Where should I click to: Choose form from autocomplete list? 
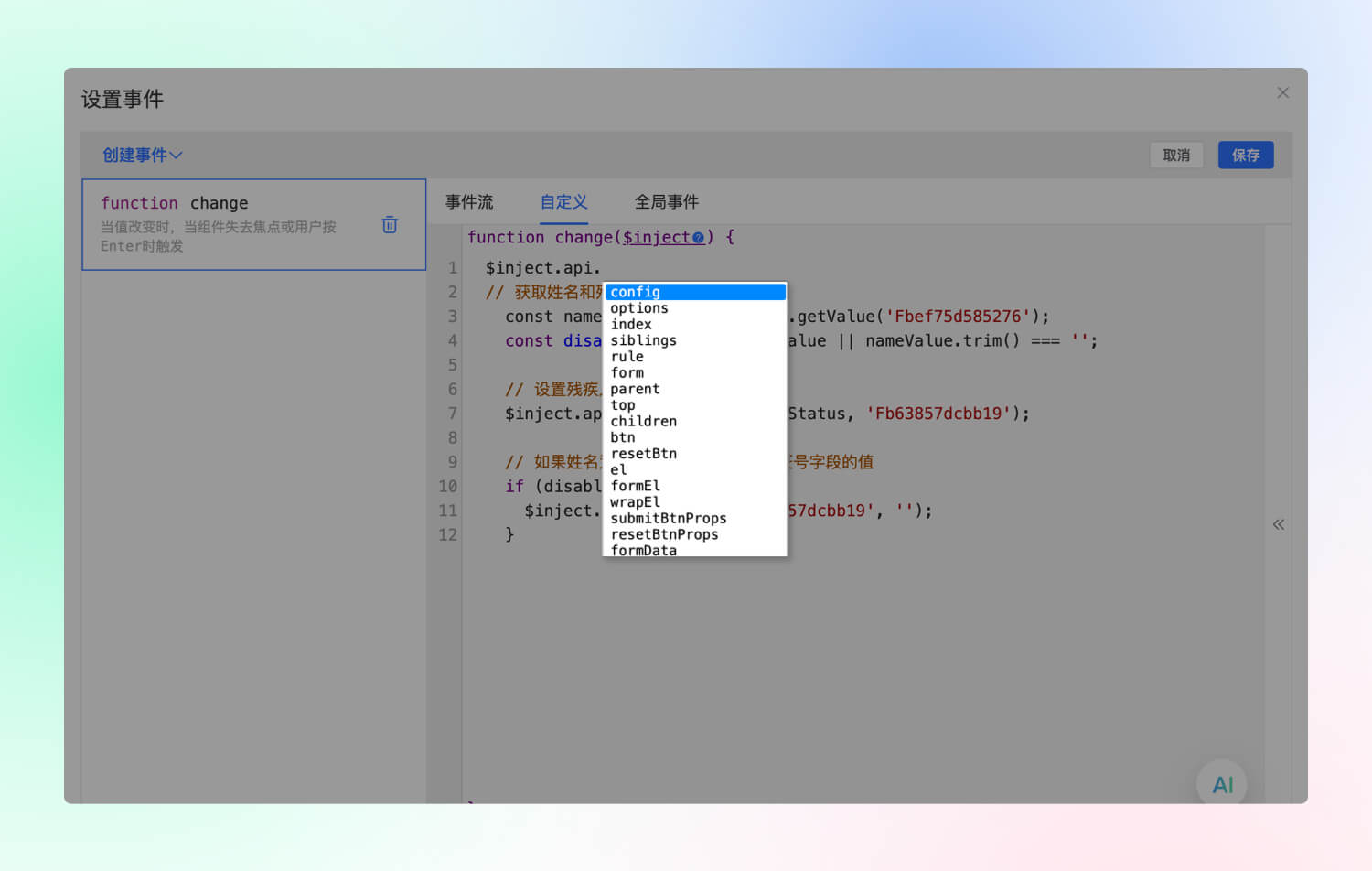click(695, 372)
